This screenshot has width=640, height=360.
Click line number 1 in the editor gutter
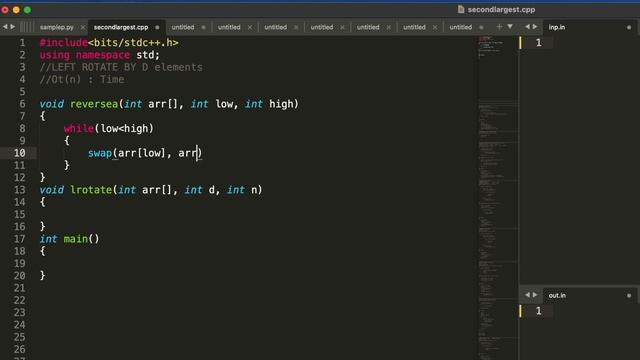coord(22,42)
